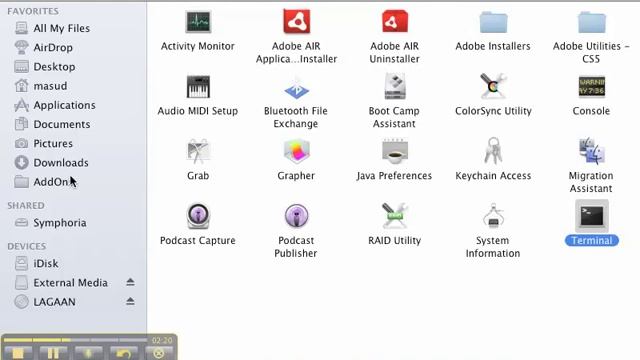This screenshot has height=360, width=640.
Task: Open Adobe Utilities - CS5 folder
Action: (591, 22)
